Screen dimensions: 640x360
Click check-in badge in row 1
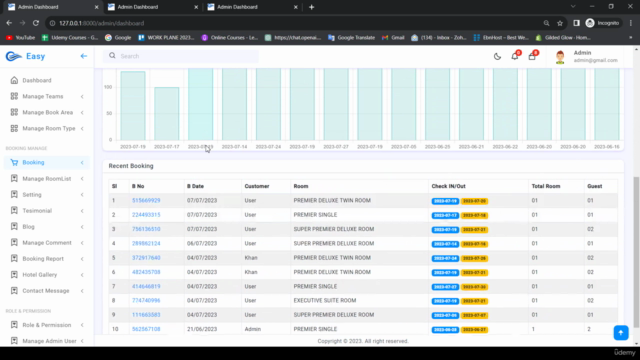pyautogui.click(x=445, y=201)
